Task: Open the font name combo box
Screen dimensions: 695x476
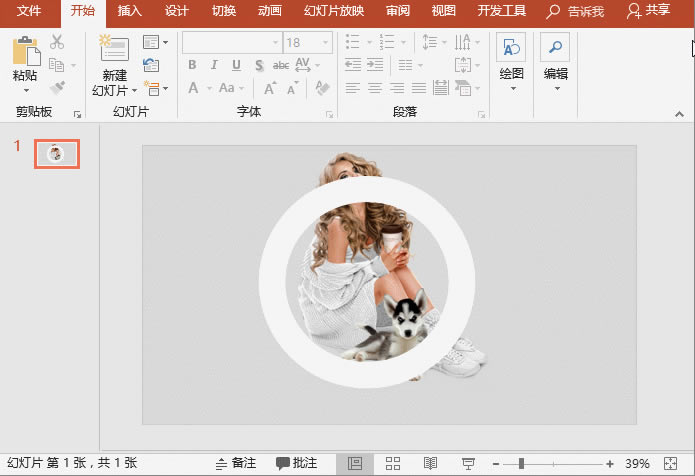Action: (x=231, y=43)
